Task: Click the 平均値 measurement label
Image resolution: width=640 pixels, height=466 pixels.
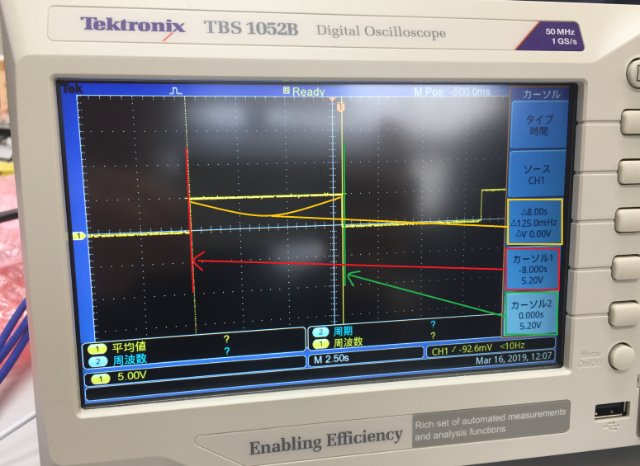Action: tap(129, 347)
